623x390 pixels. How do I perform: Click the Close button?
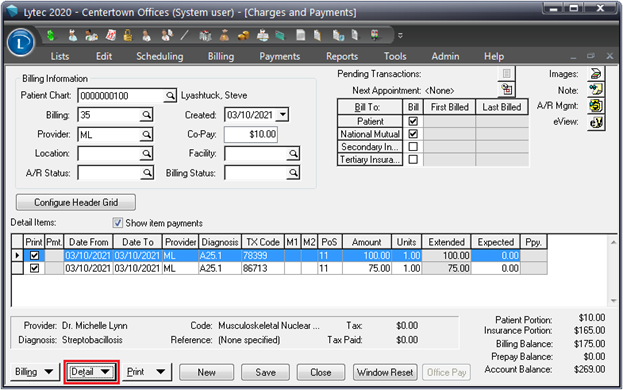coord(321,373)
